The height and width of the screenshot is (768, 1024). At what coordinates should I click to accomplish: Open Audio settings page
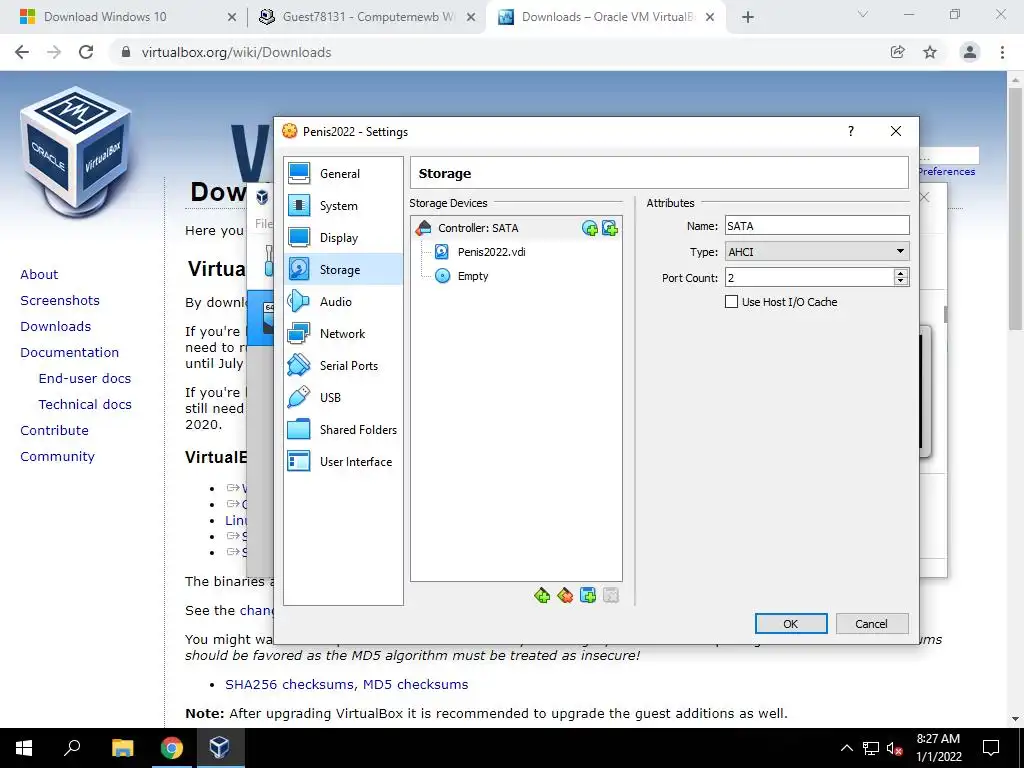[343, 302]
